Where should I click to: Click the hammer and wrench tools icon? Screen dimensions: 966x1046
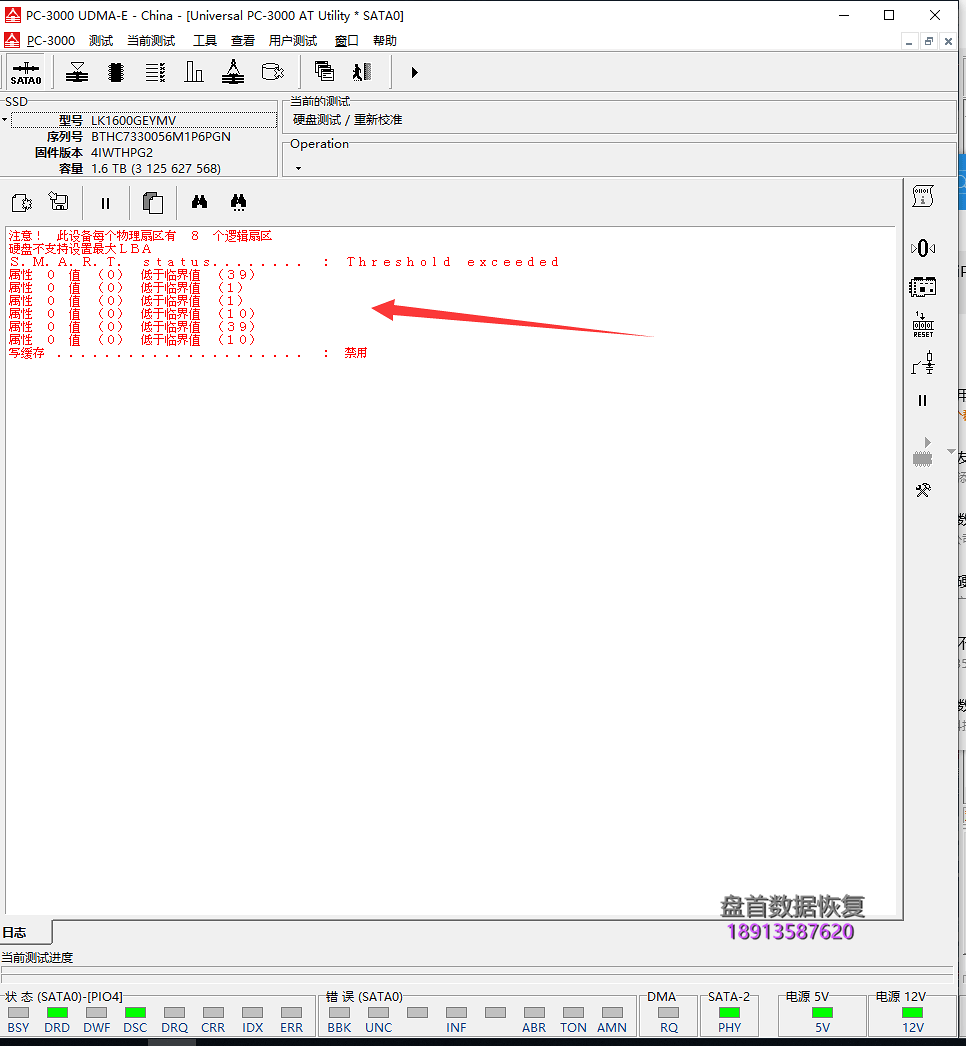(923, 490)
